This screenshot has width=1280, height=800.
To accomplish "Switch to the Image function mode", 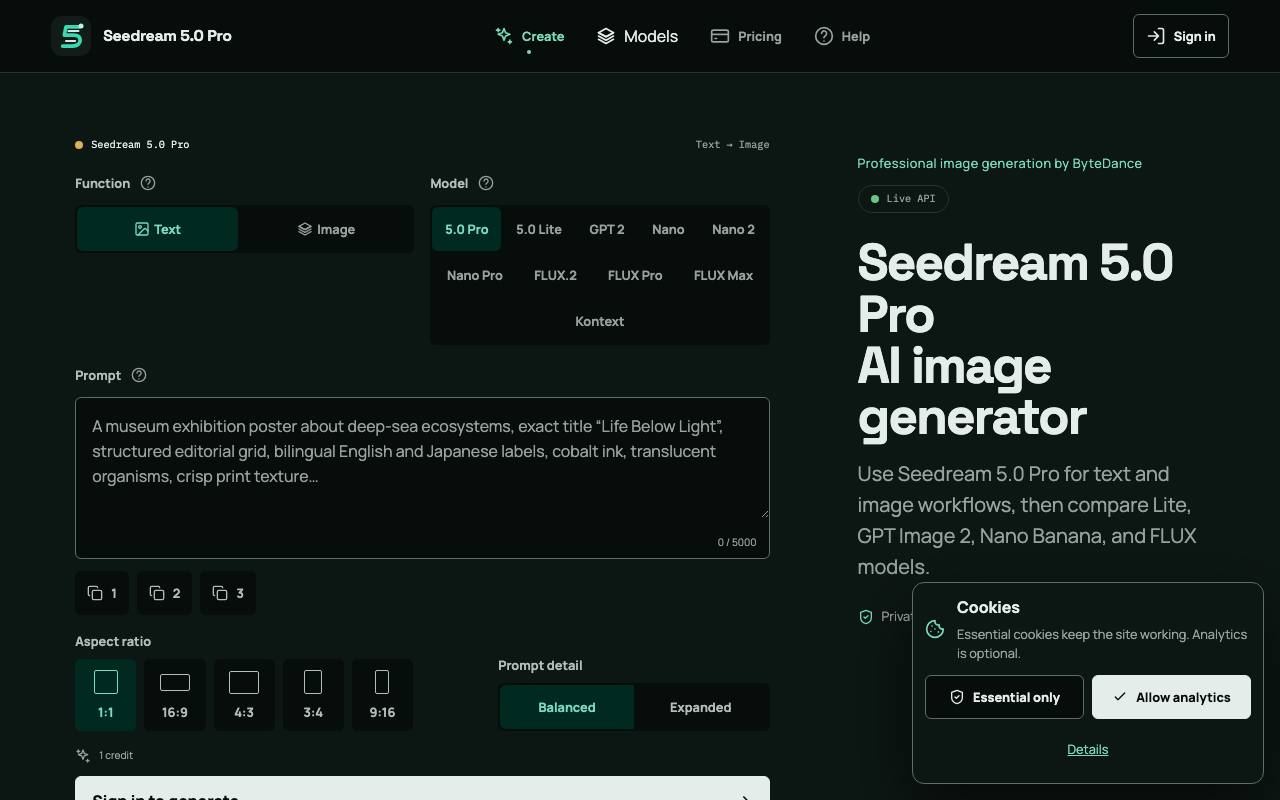I will click(x=326, y=229).
